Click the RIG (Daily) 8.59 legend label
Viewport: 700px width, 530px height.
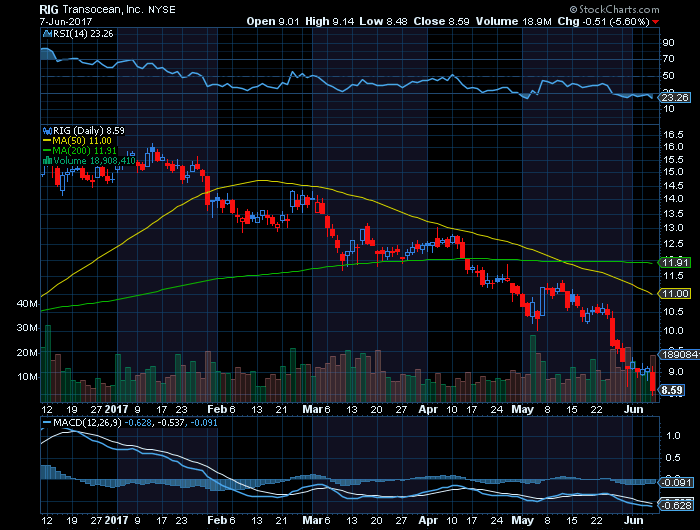tap(89, 131)
